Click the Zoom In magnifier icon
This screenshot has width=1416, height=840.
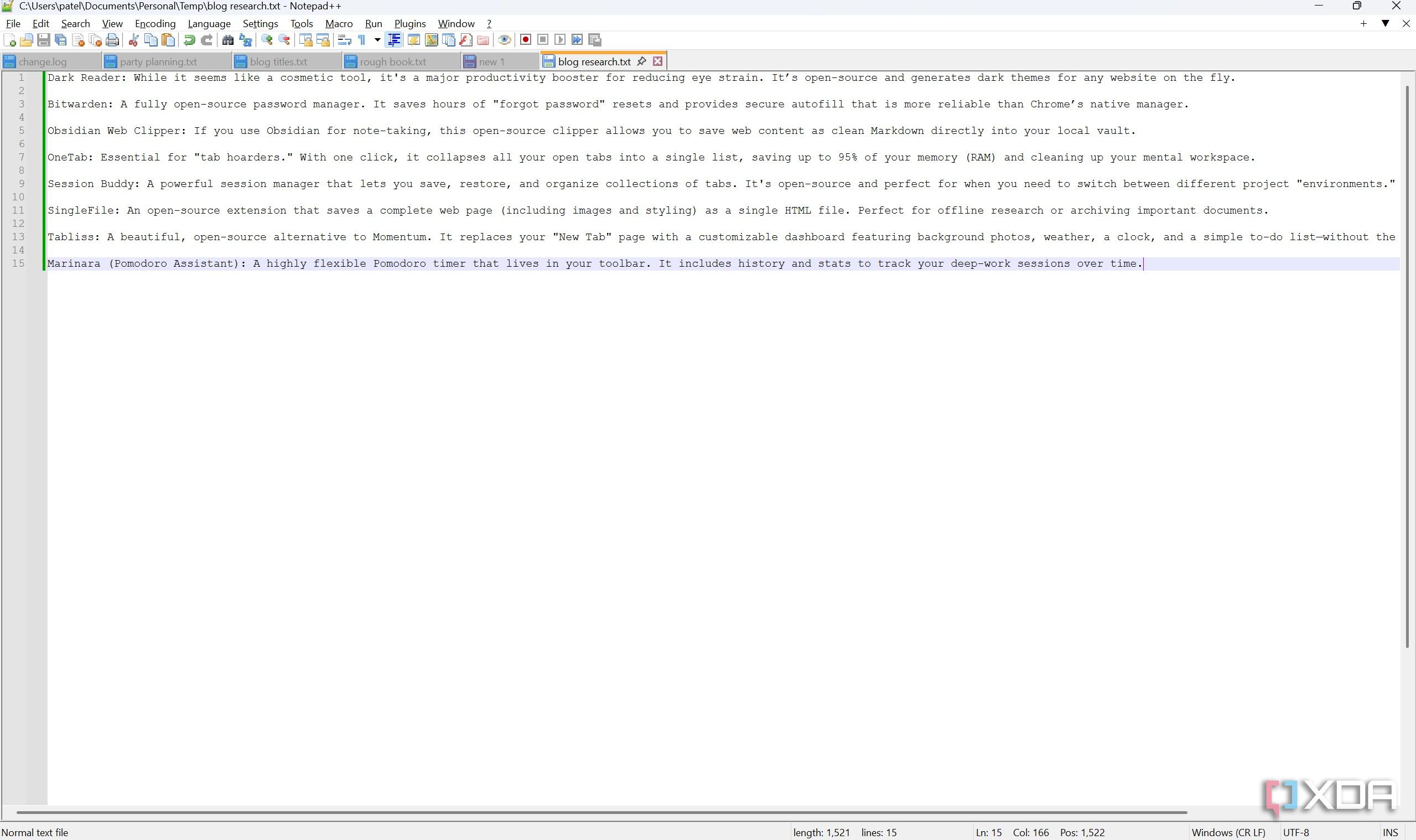[267, 40]
